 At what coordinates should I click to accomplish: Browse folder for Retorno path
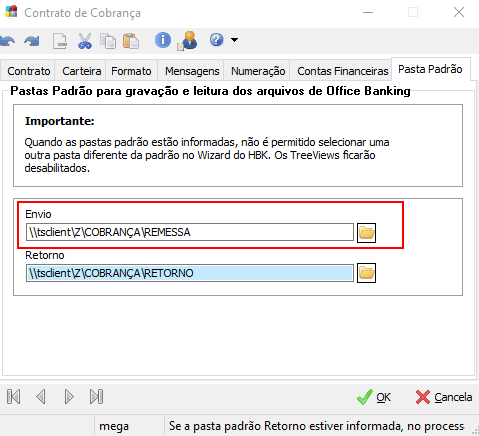[x=366, y=273]
